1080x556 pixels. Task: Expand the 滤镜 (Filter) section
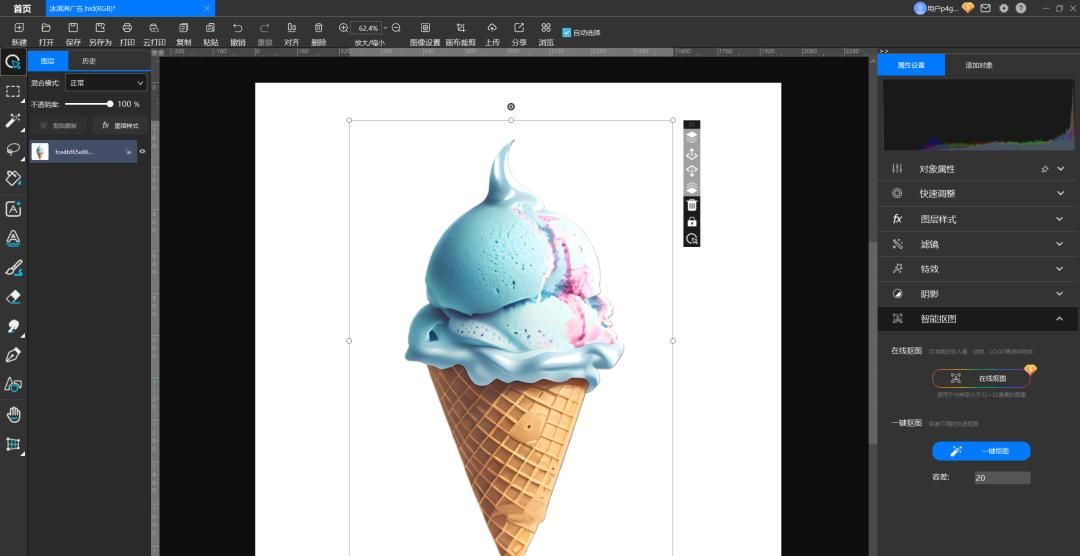coord(1060,244)
